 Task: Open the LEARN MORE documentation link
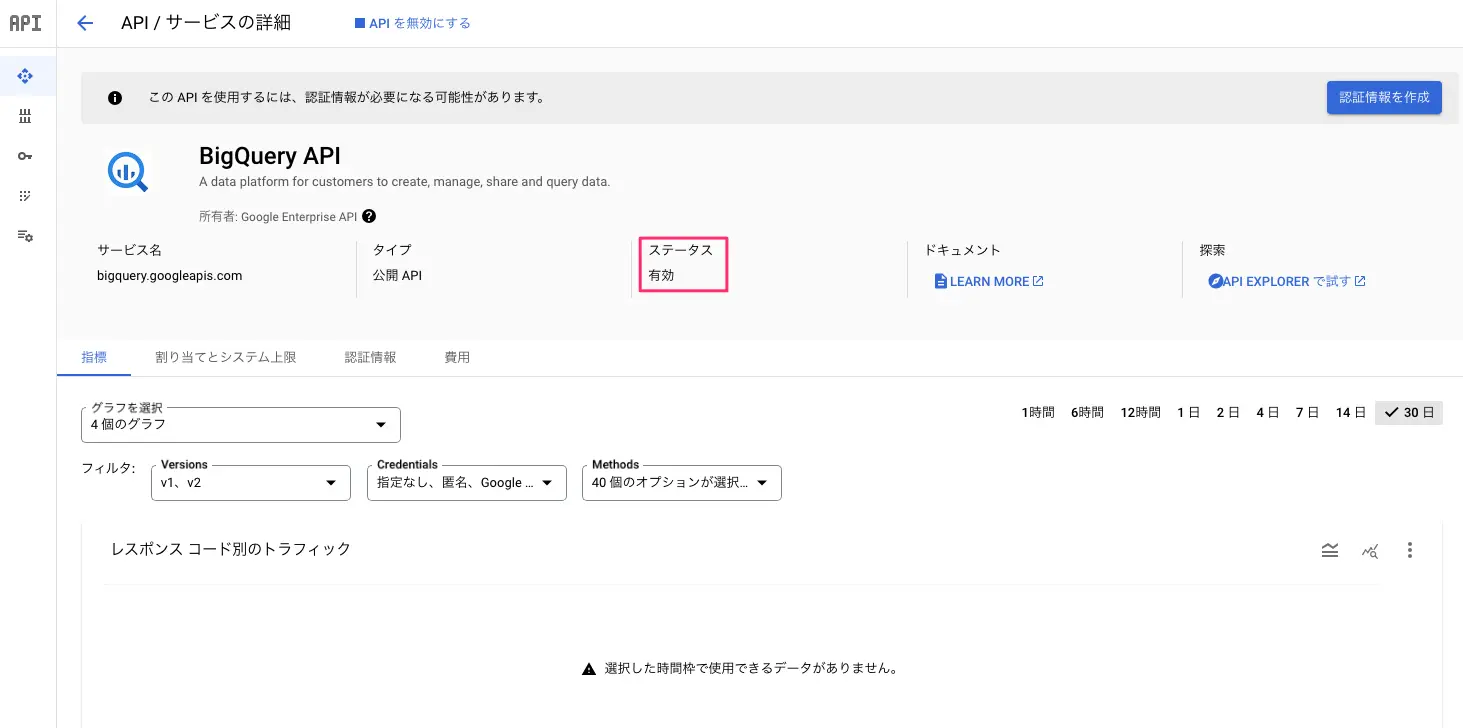click(989, 281)
